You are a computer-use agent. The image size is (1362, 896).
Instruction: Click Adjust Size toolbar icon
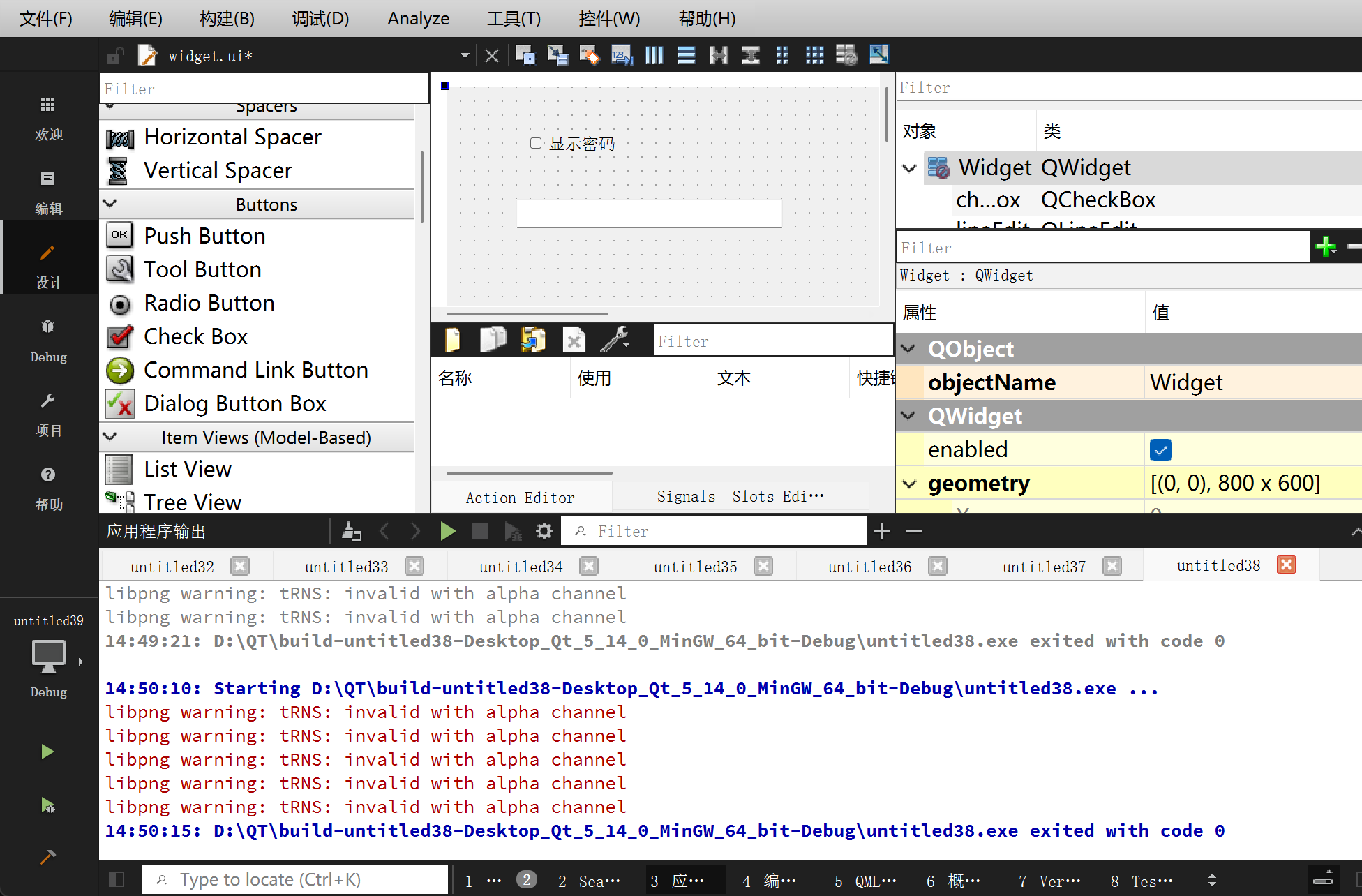(878, 55)
